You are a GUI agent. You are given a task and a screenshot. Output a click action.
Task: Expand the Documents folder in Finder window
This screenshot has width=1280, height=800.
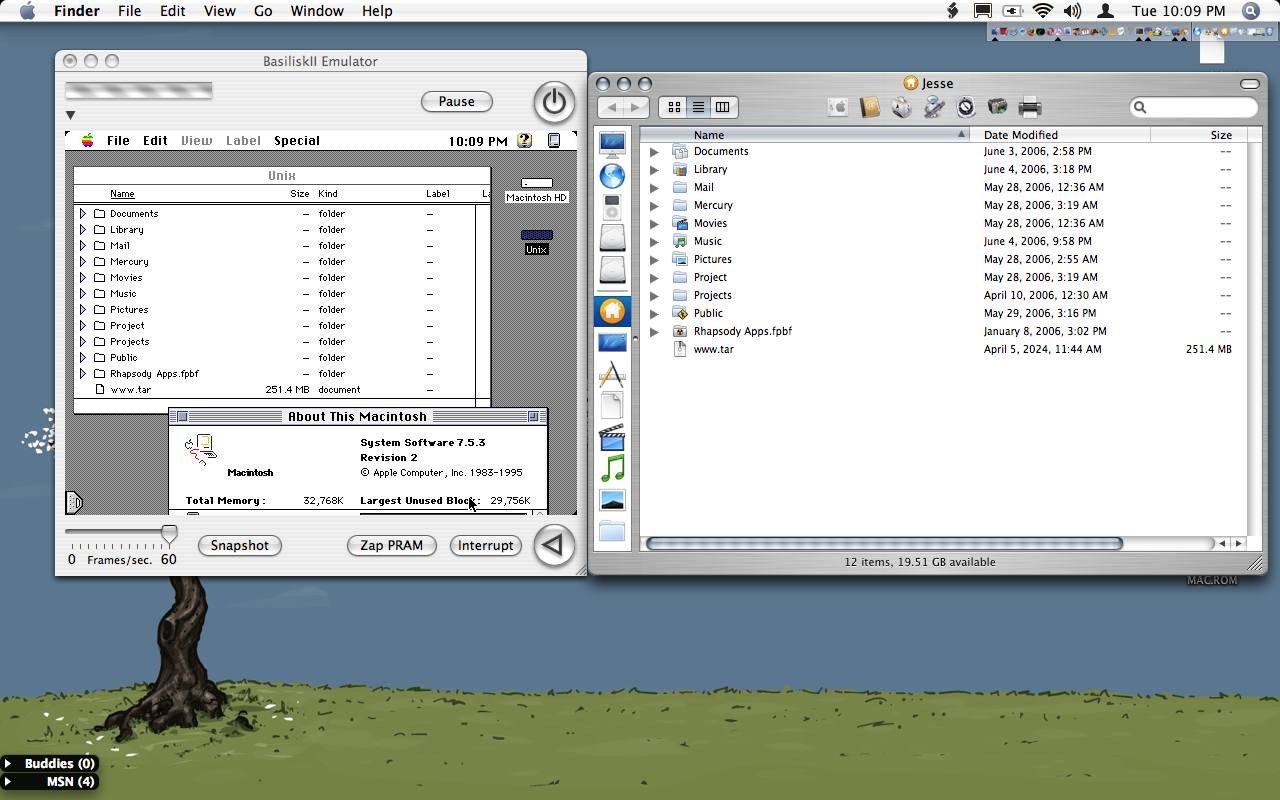(x=654, y=152)
